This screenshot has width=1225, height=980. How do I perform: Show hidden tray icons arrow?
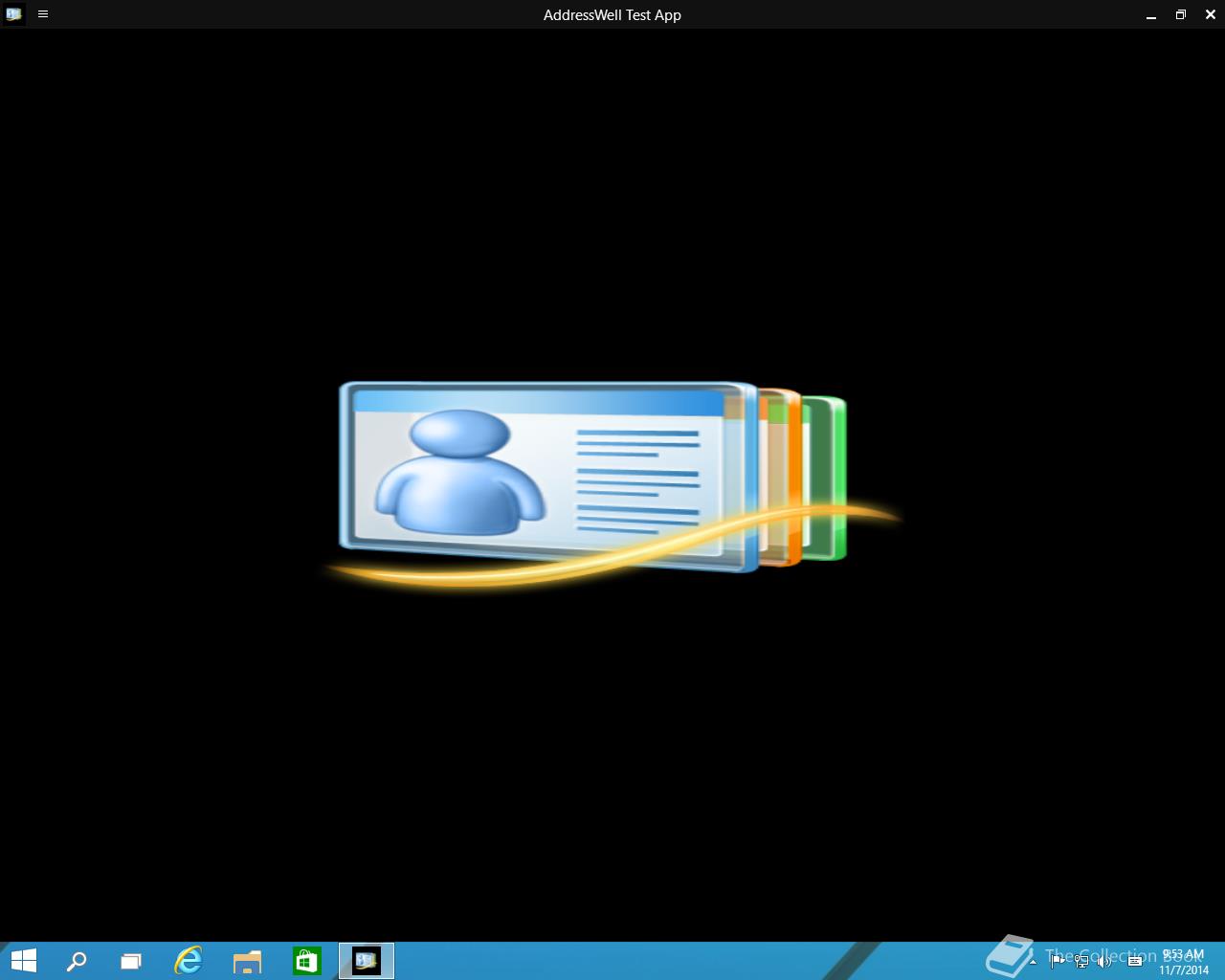(x=1033, y=961)
